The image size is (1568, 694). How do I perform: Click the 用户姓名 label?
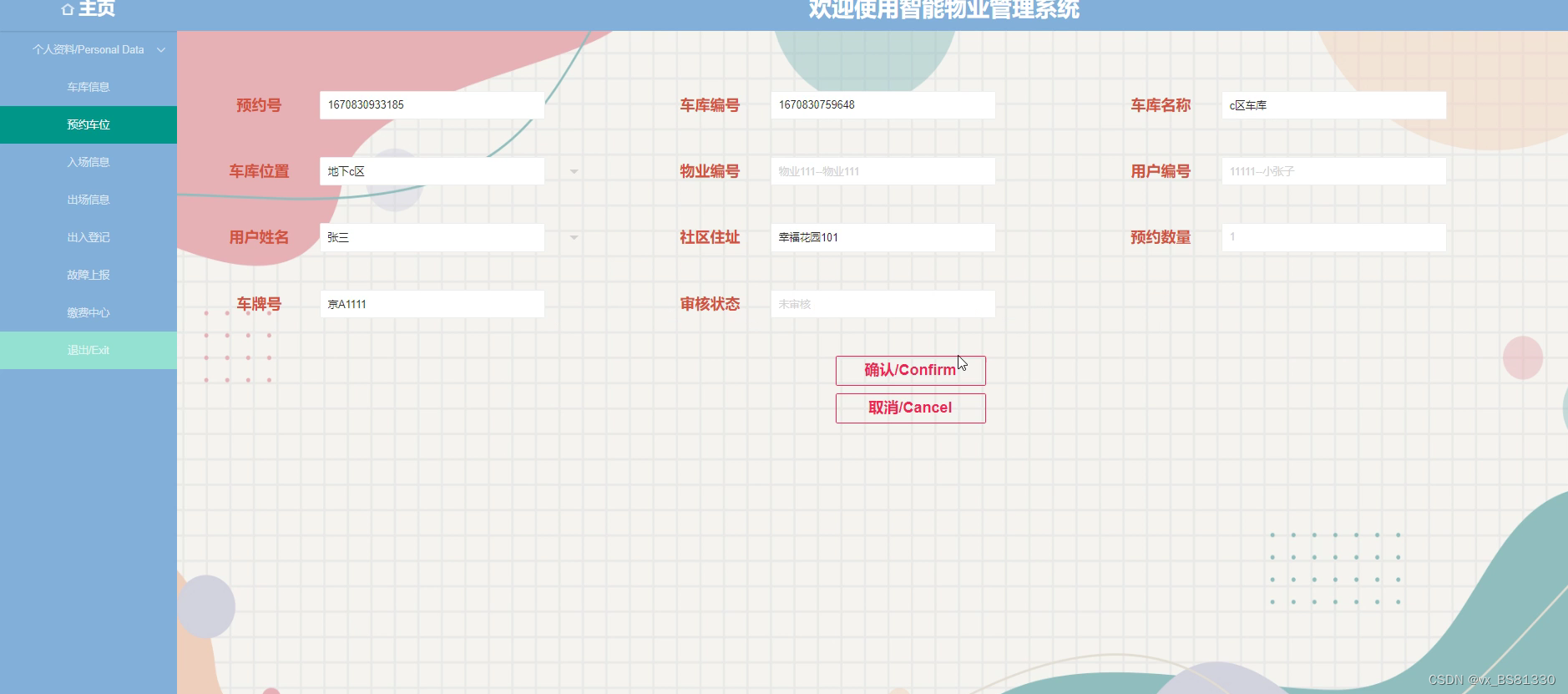tap(259, 237)
